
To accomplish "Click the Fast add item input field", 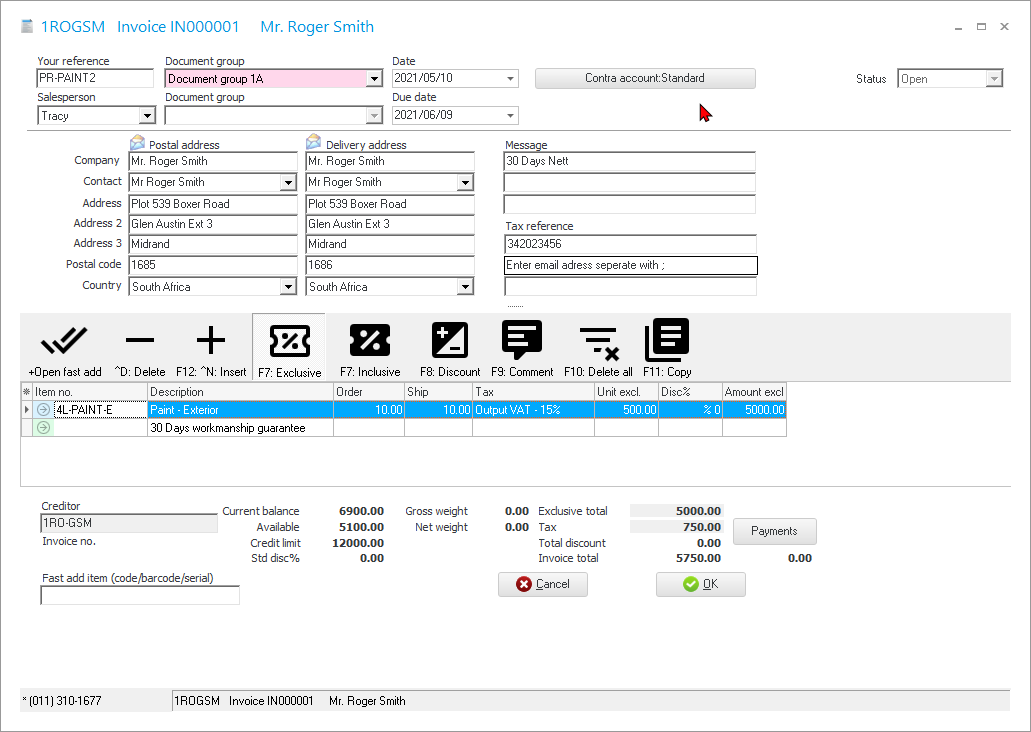I will coord(140,596).
